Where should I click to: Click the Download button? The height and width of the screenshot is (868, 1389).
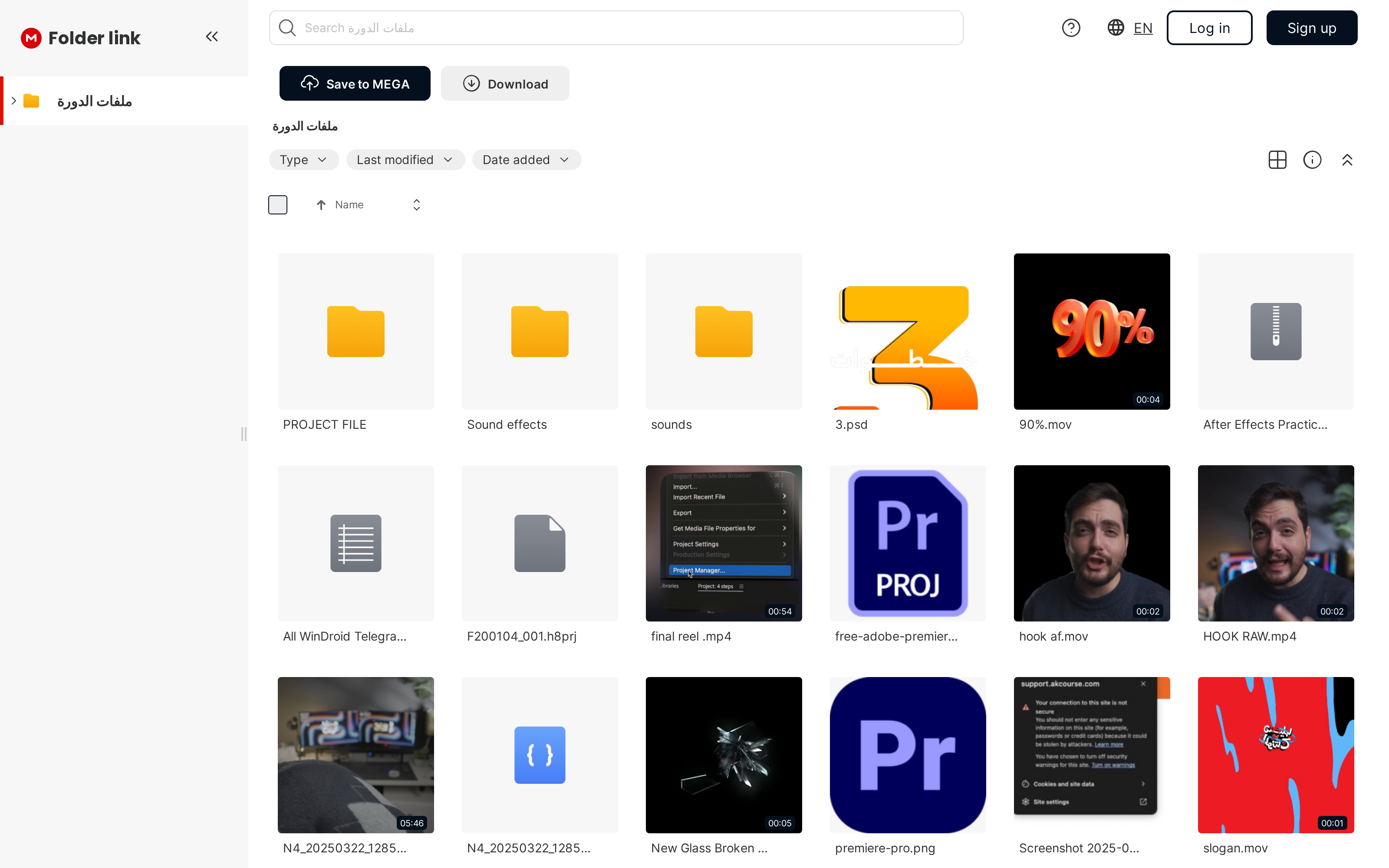[x=505, y=84]
